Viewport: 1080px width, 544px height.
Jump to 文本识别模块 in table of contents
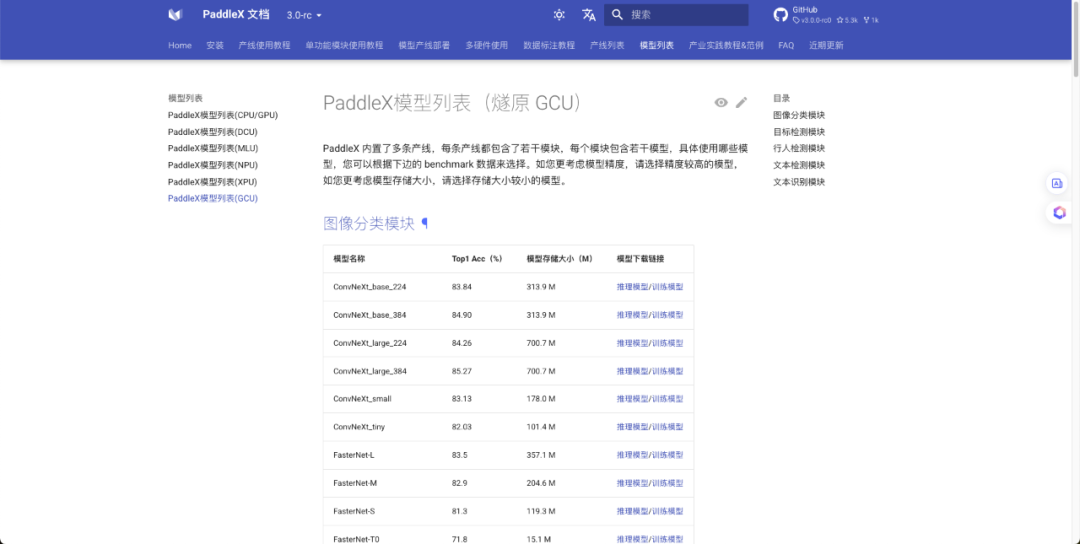(x=799, y=182)
